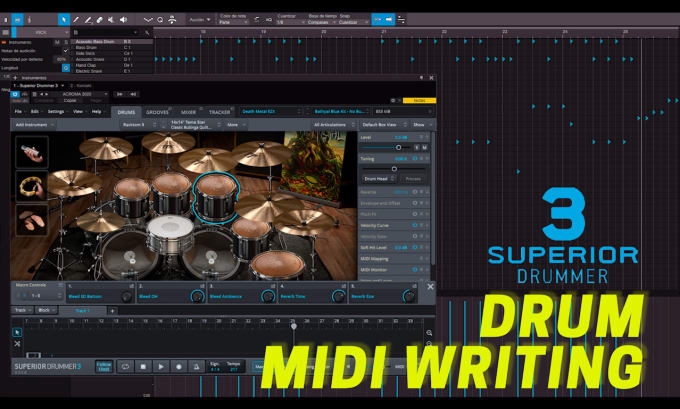The height and width of the screenshot is (409, 680).
Task: Open the Color de nota 'Parte' dropdown
Action: (233, 22)
